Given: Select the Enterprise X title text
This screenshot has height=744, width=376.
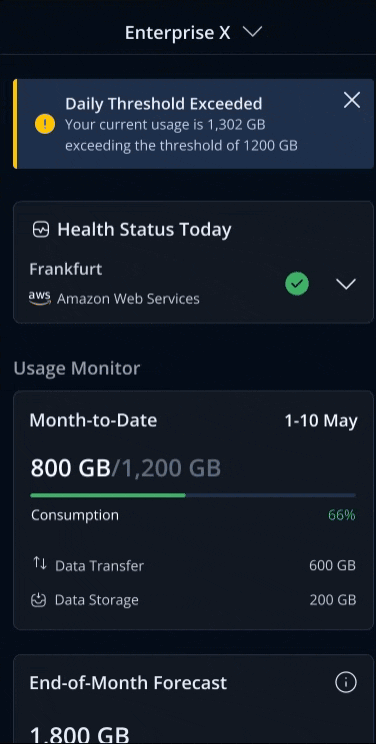Looking at the screenshot, I should [178, 33].
